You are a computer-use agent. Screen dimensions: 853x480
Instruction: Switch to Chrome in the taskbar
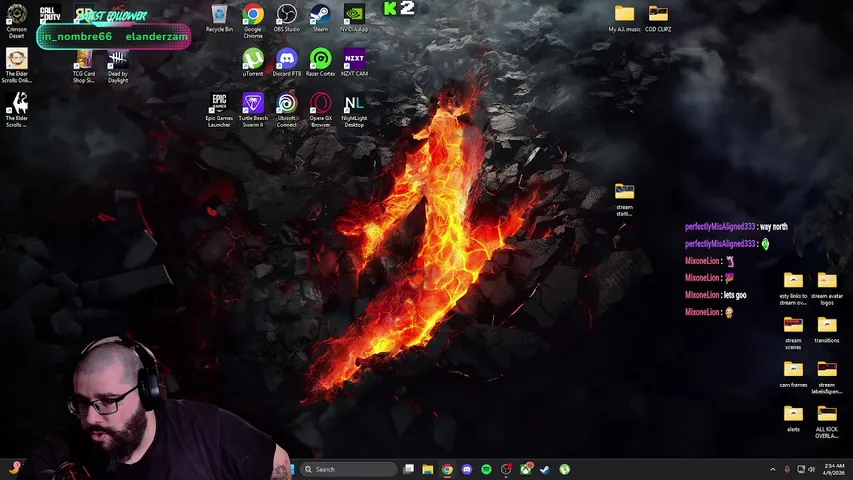(447, 469)
